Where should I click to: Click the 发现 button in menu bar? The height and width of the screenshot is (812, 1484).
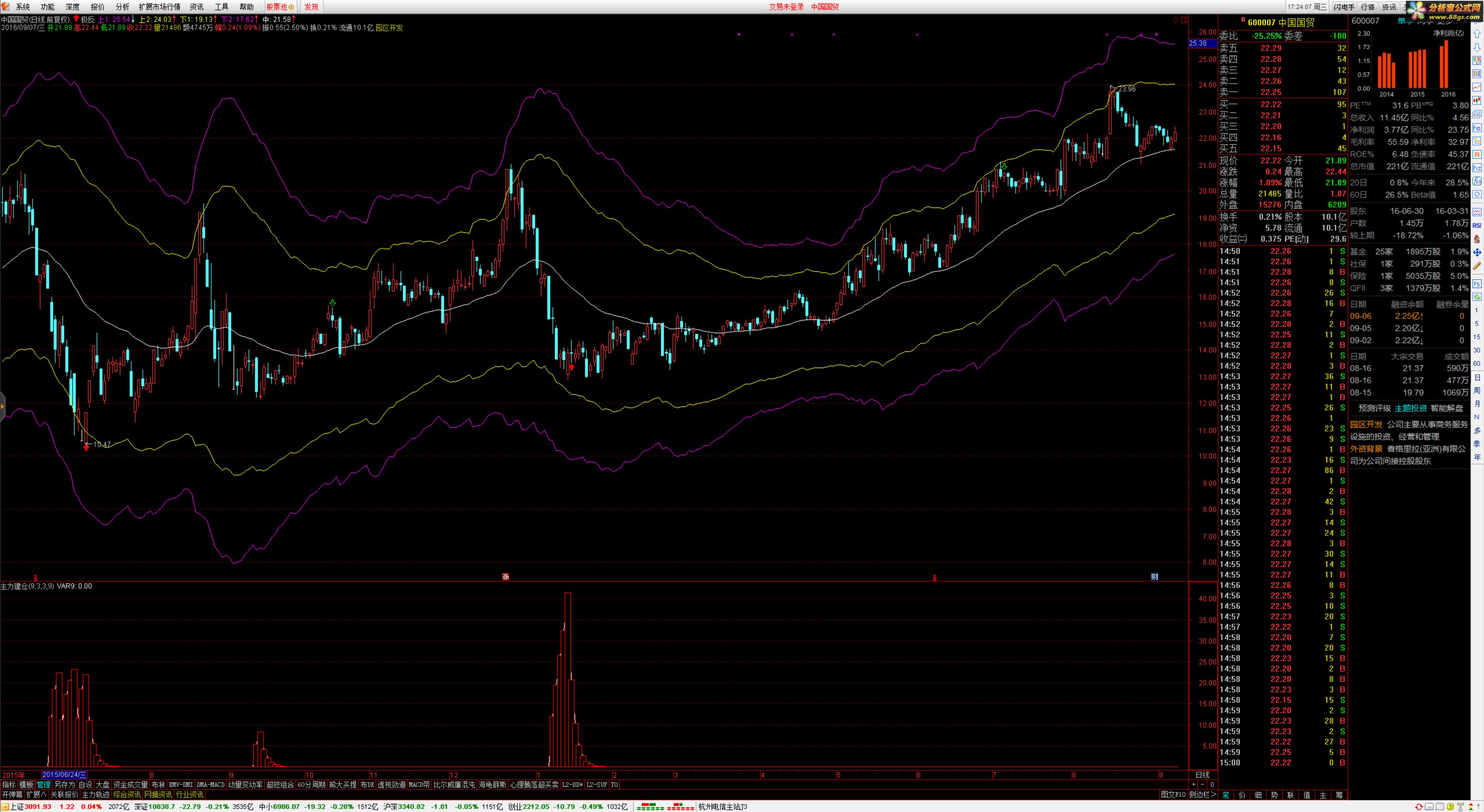click(311, 7)
